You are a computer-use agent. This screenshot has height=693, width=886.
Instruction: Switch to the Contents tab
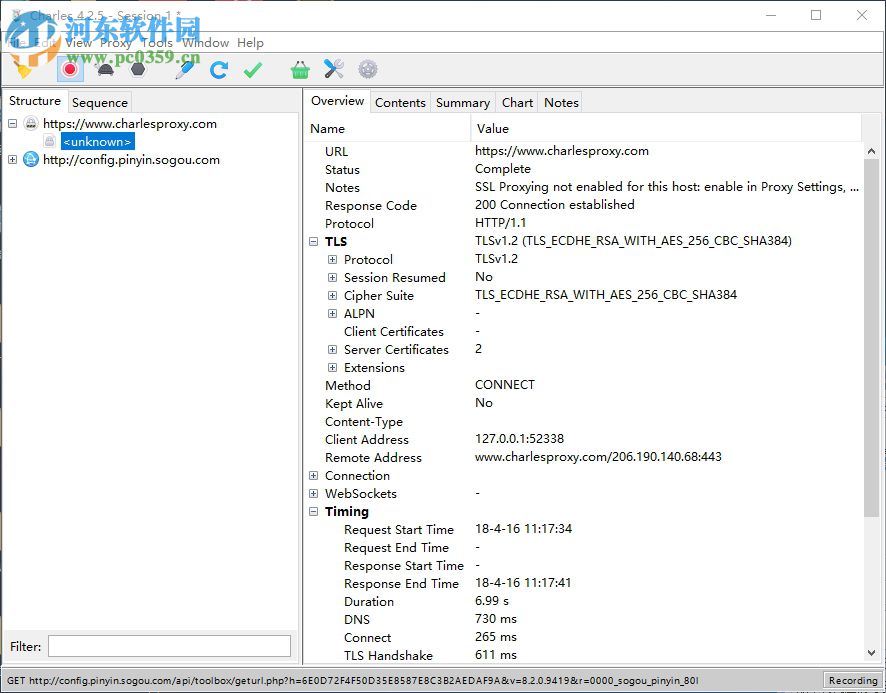pos(400,102)
